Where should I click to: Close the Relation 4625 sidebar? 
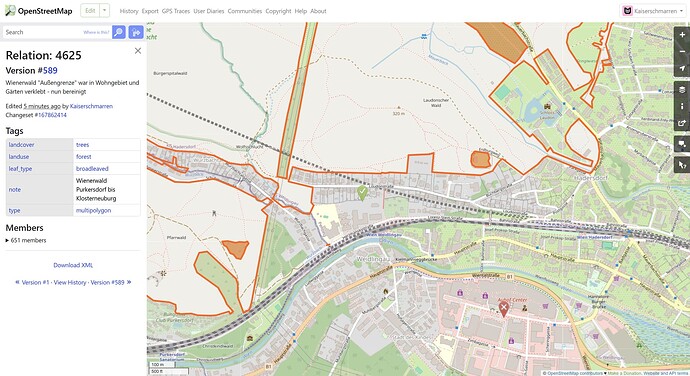point(138,51)
